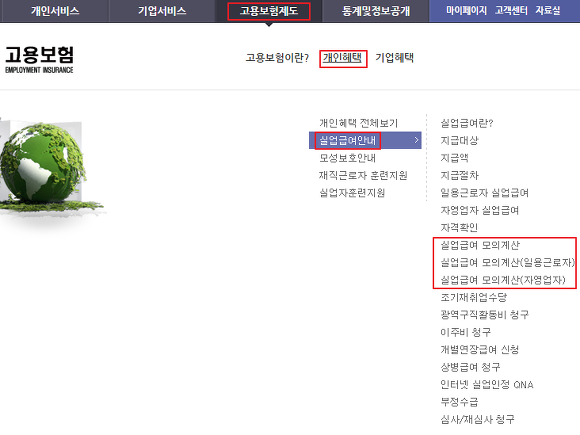Open 실업급여 모의계산(자영업자) link
Image resolution: width=580 pixels, height=435 pixels.
click(503, 280)
